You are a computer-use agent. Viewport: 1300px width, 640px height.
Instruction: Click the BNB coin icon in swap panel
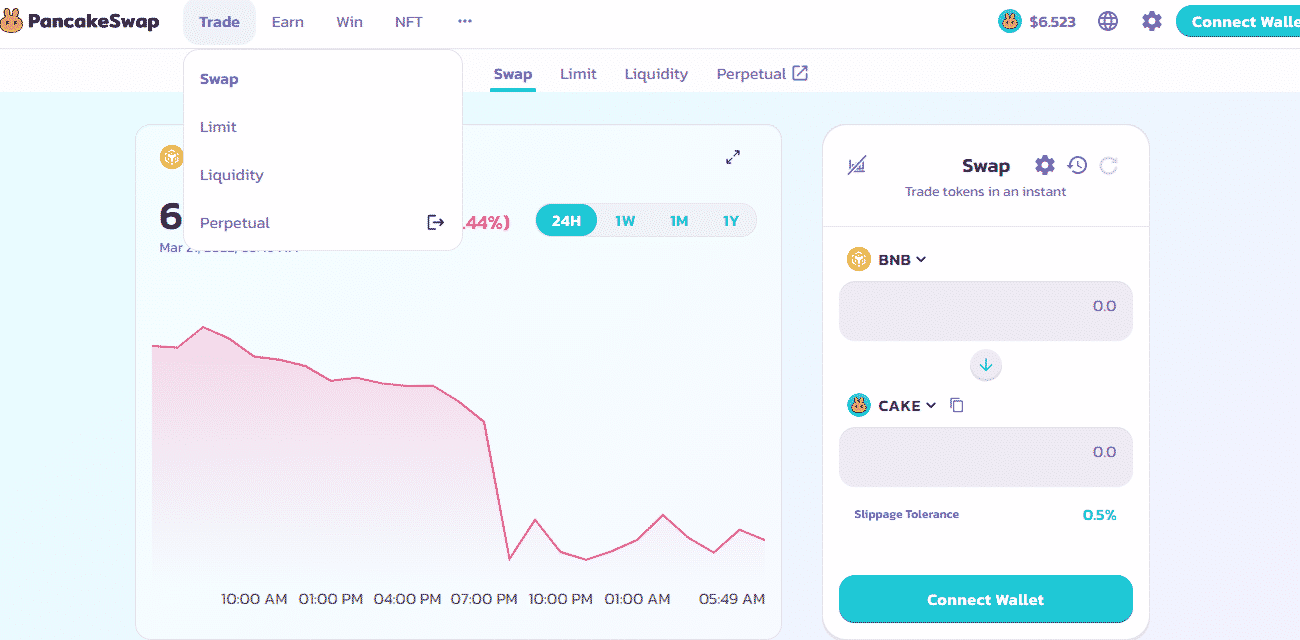point(859,260)
